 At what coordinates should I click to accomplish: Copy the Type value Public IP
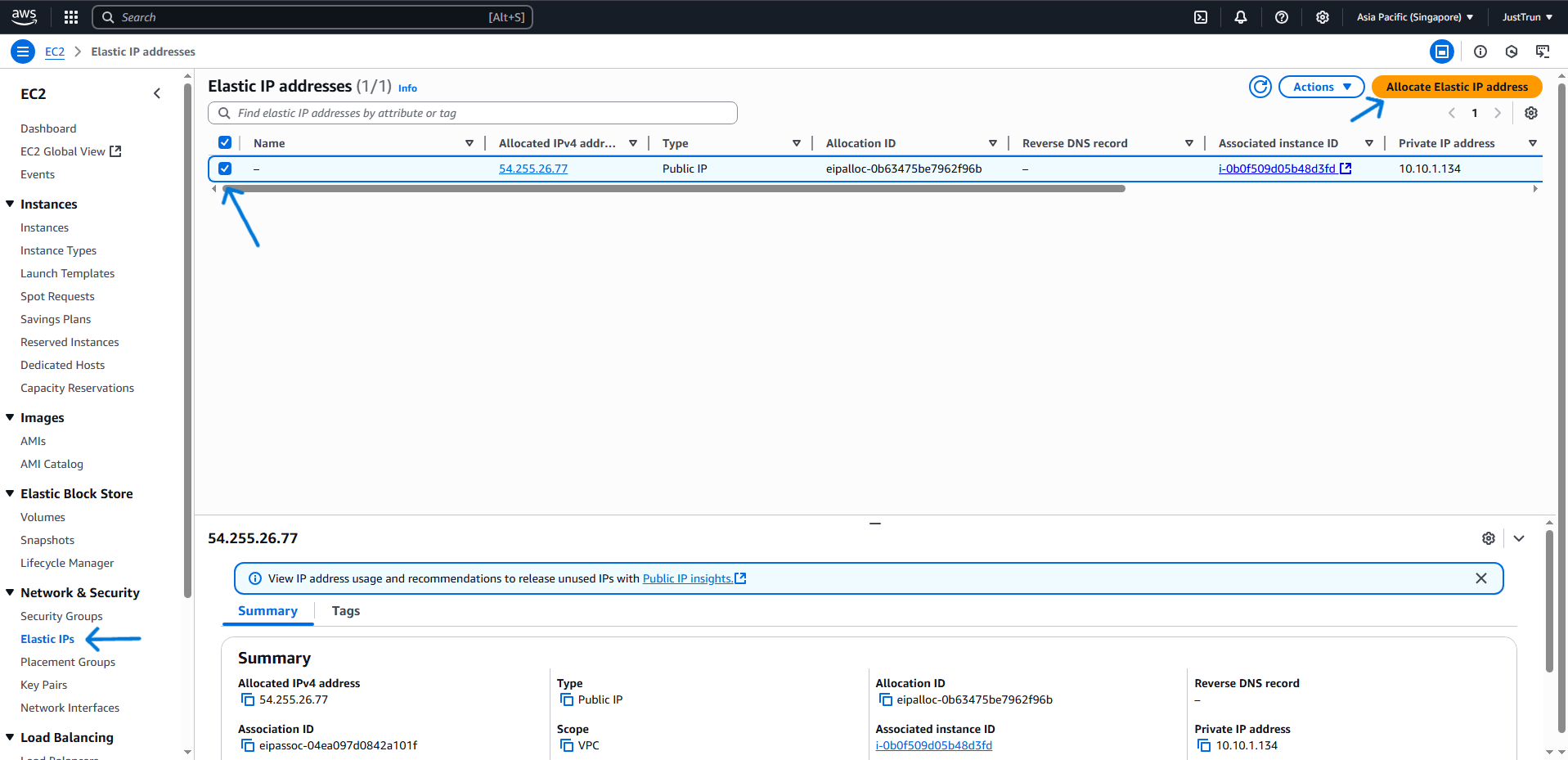[x=567, y=699]
